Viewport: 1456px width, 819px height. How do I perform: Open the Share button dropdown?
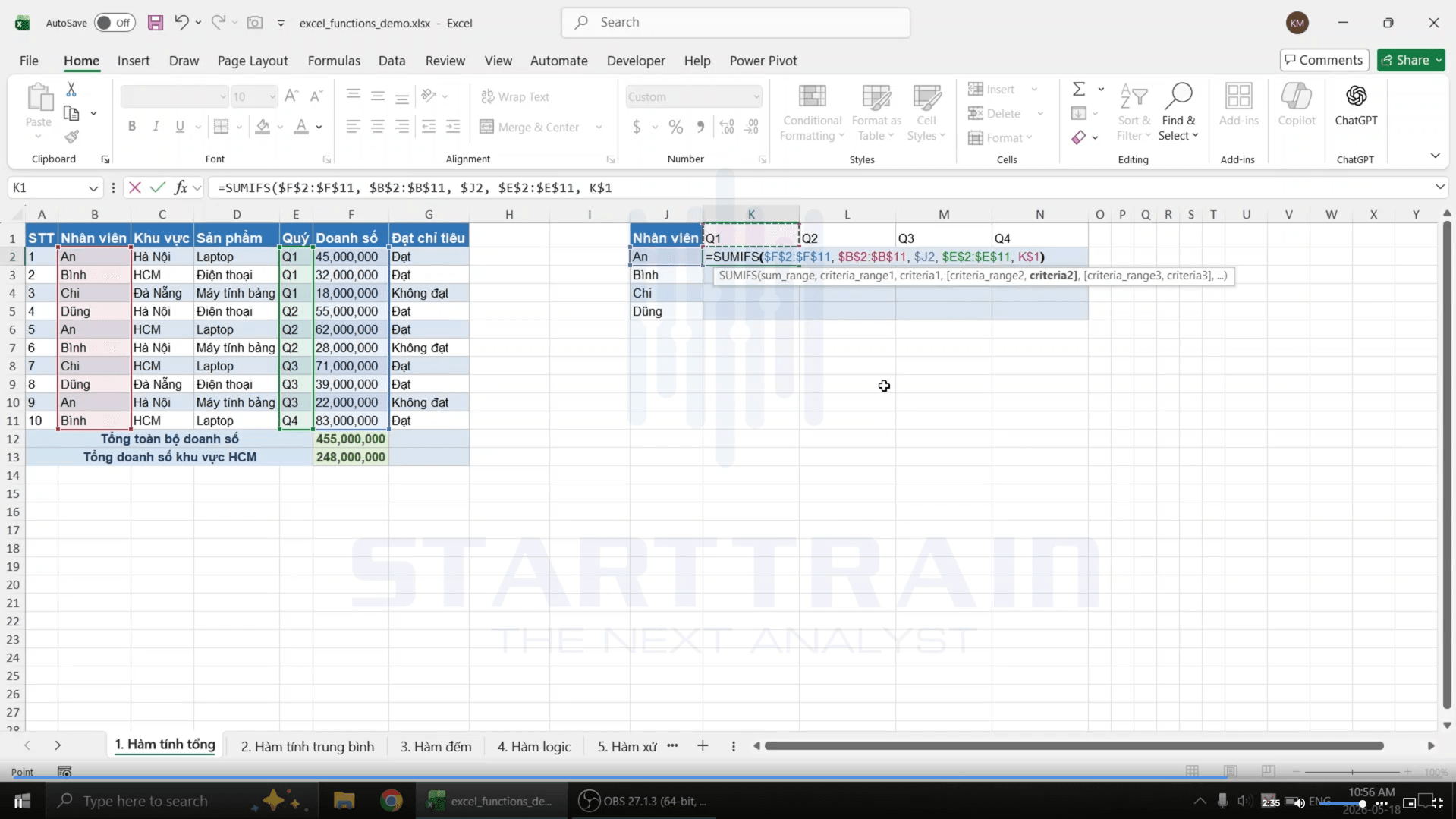(1439, 60)
